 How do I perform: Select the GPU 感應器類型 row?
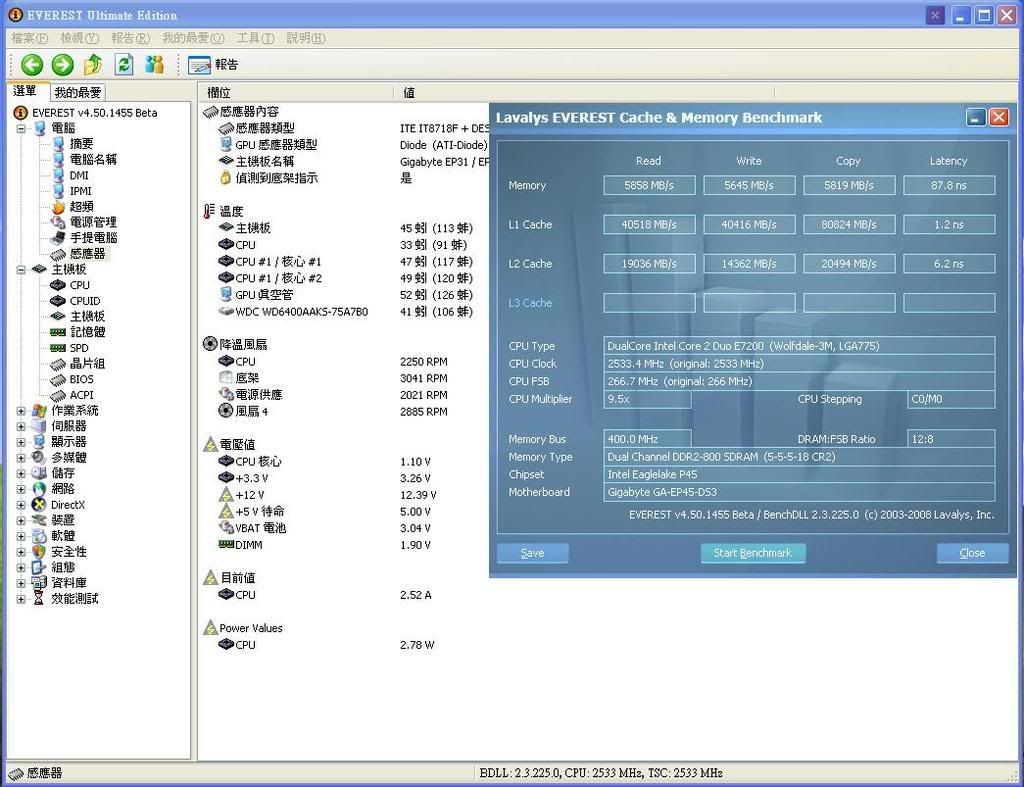(x=353, y=145)
